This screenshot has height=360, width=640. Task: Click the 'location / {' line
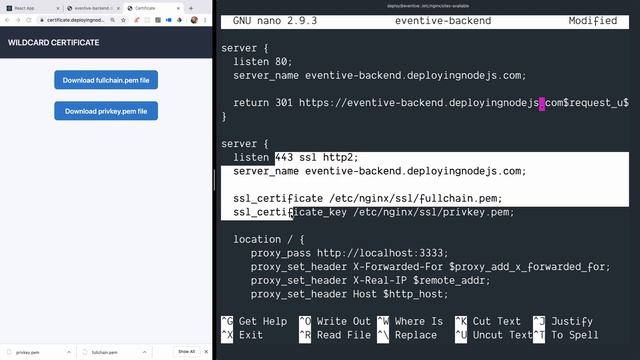tap(269, 239)
